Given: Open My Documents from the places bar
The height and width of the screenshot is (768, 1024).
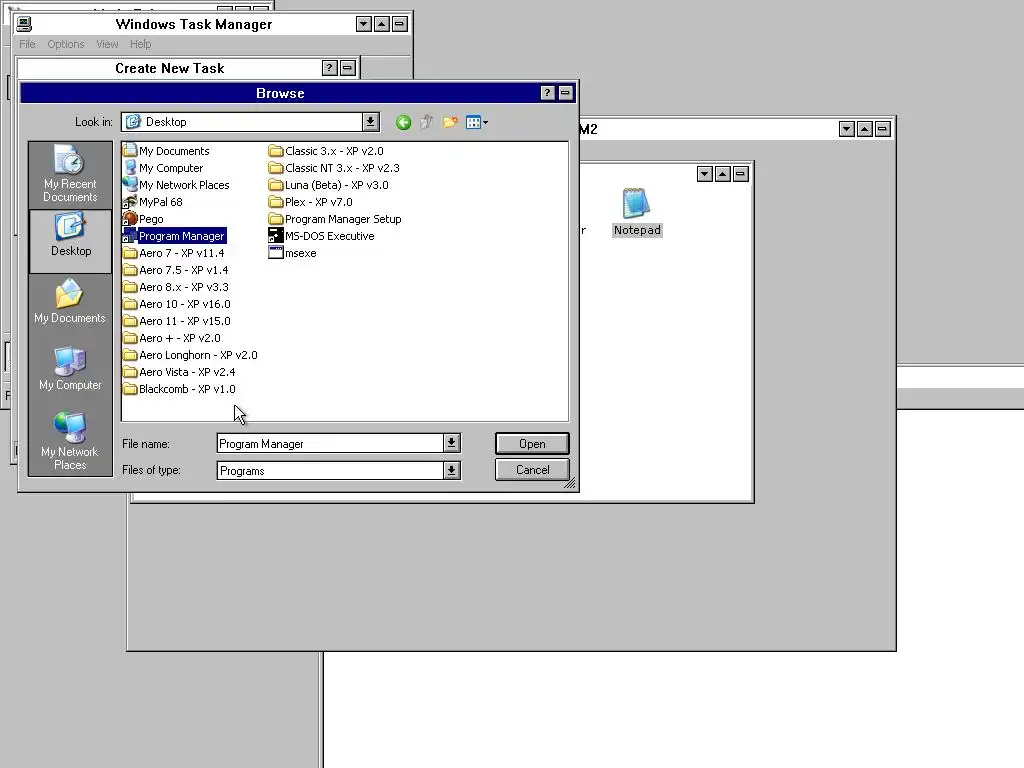Looking at the screenshot, I should 70,302.
